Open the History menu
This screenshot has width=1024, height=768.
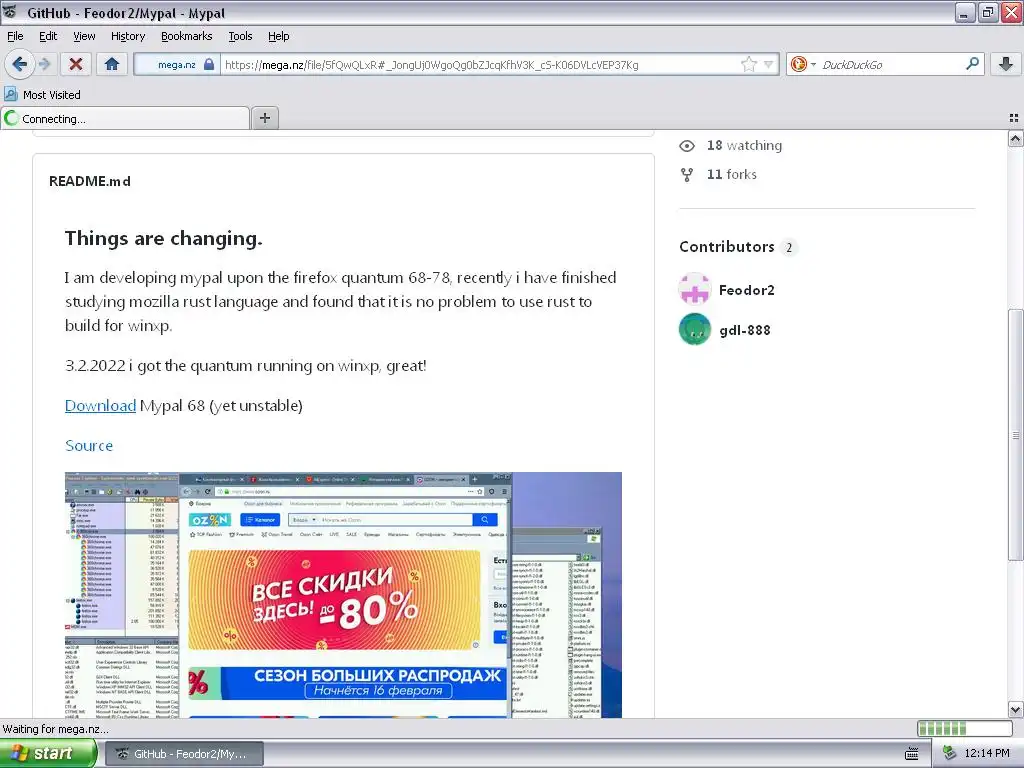[127, 36]
